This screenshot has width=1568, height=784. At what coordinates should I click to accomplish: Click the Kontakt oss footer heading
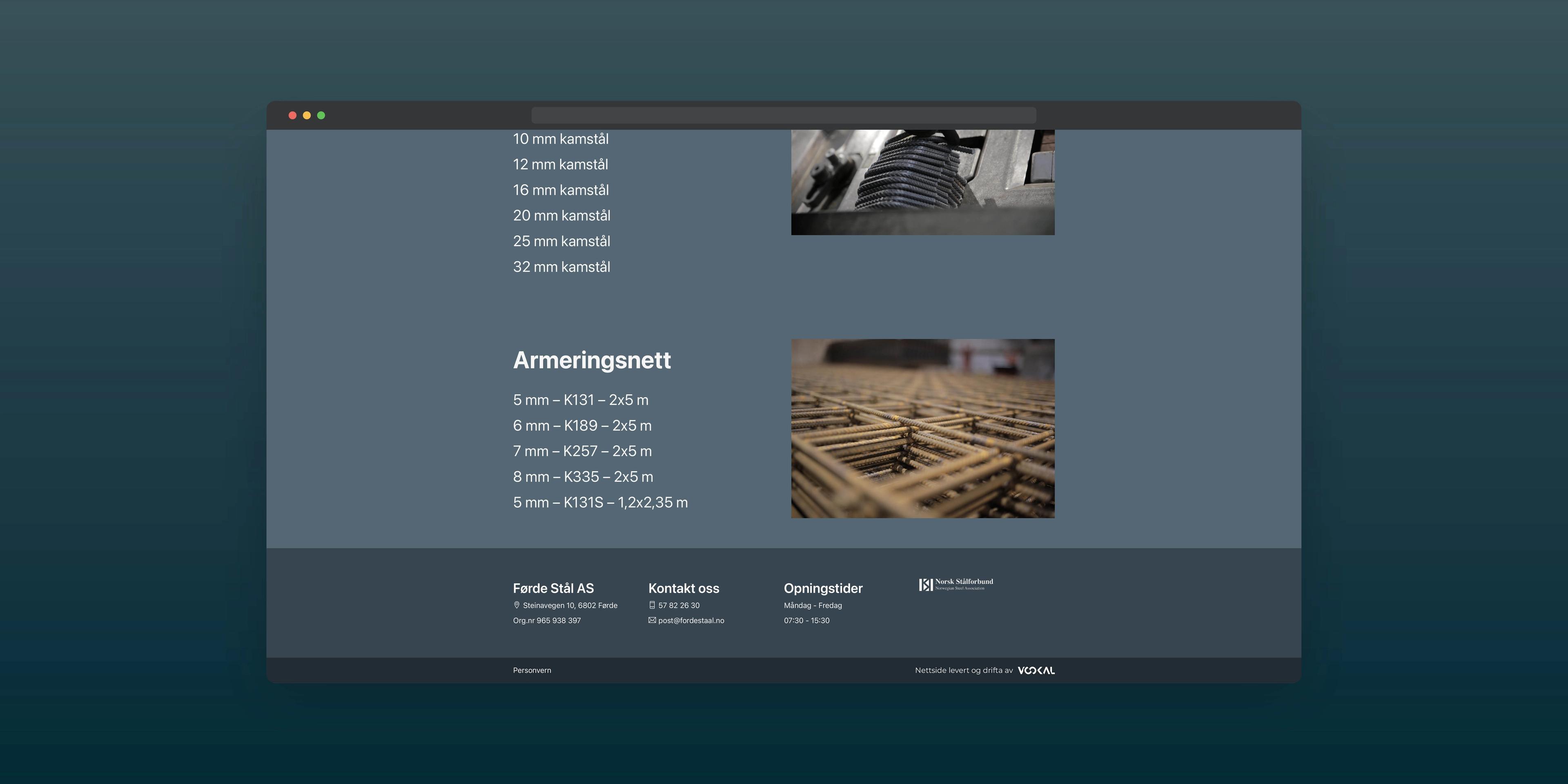click(684, 588)
